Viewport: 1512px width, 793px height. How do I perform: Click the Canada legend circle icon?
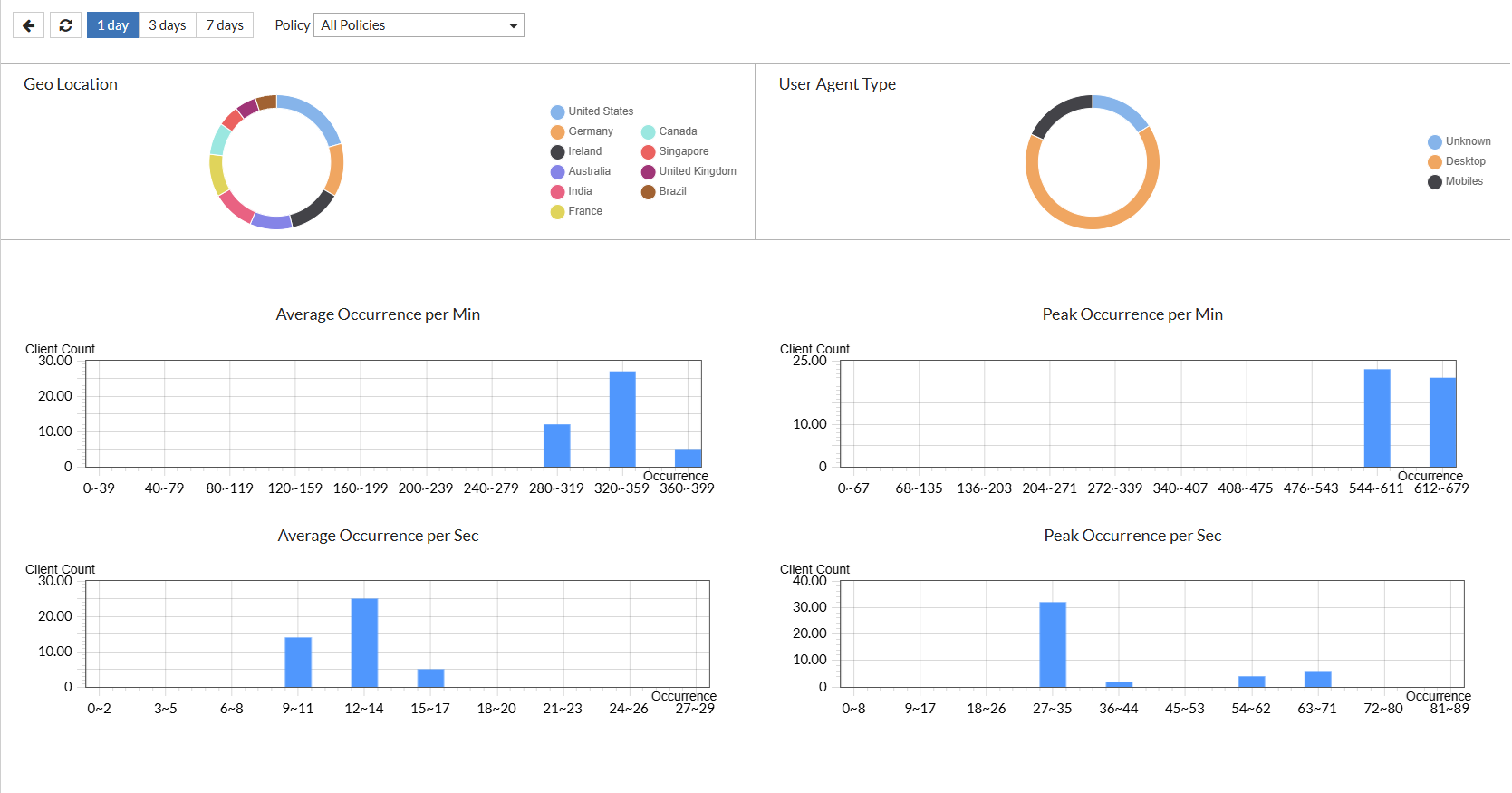(x=649, y=132)
